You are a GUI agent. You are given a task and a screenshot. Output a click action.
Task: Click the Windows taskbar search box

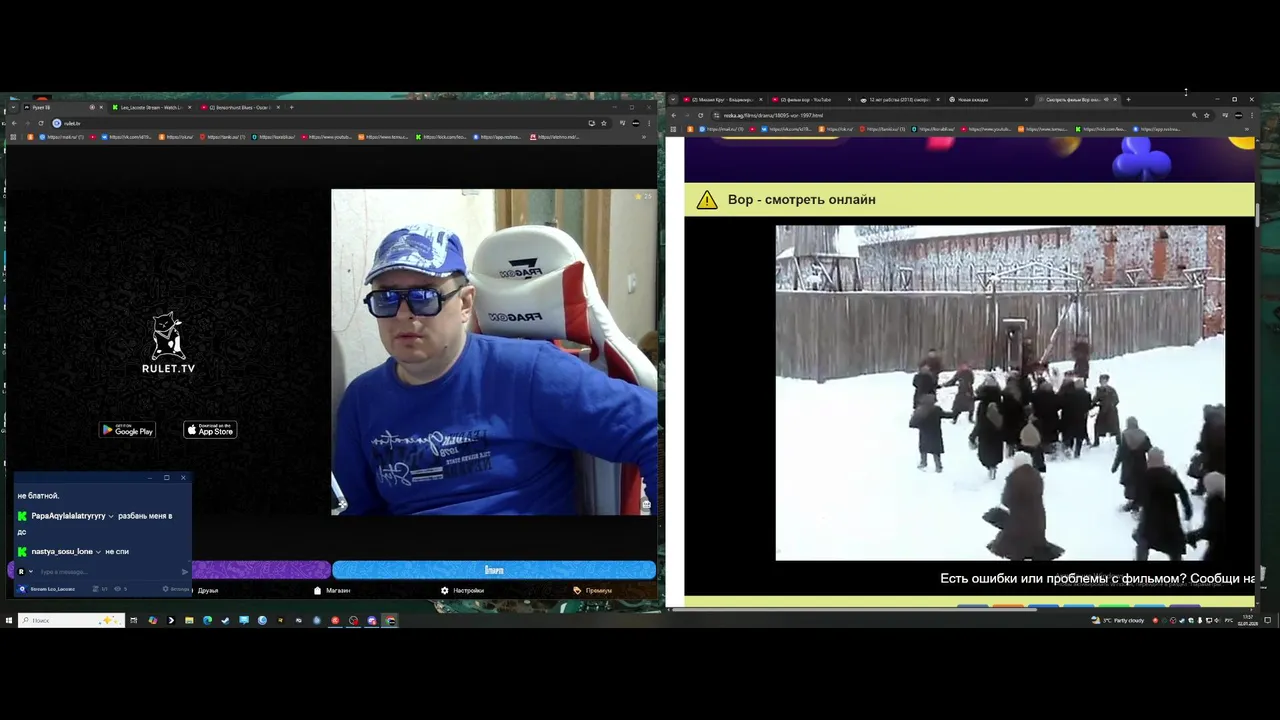point(71,621)
